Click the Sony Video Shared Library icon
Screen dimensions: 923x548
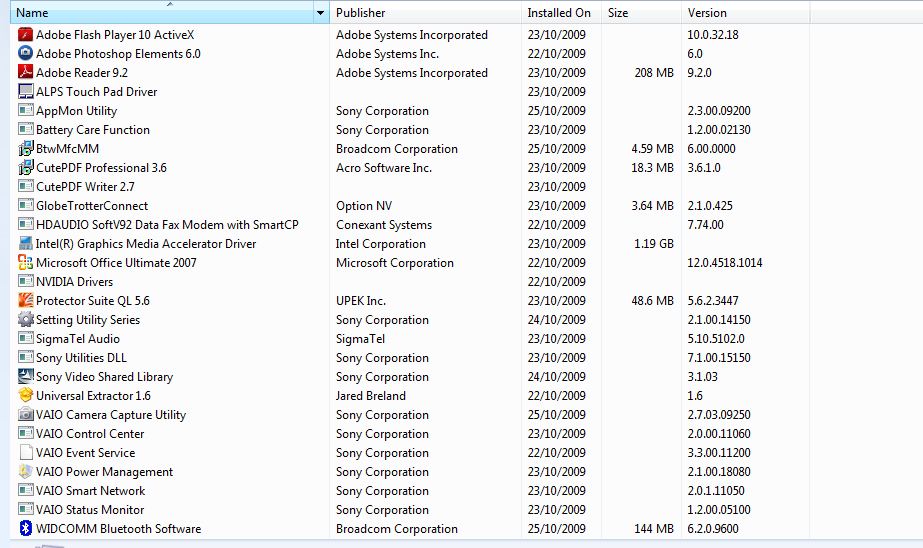coord(25,376)
